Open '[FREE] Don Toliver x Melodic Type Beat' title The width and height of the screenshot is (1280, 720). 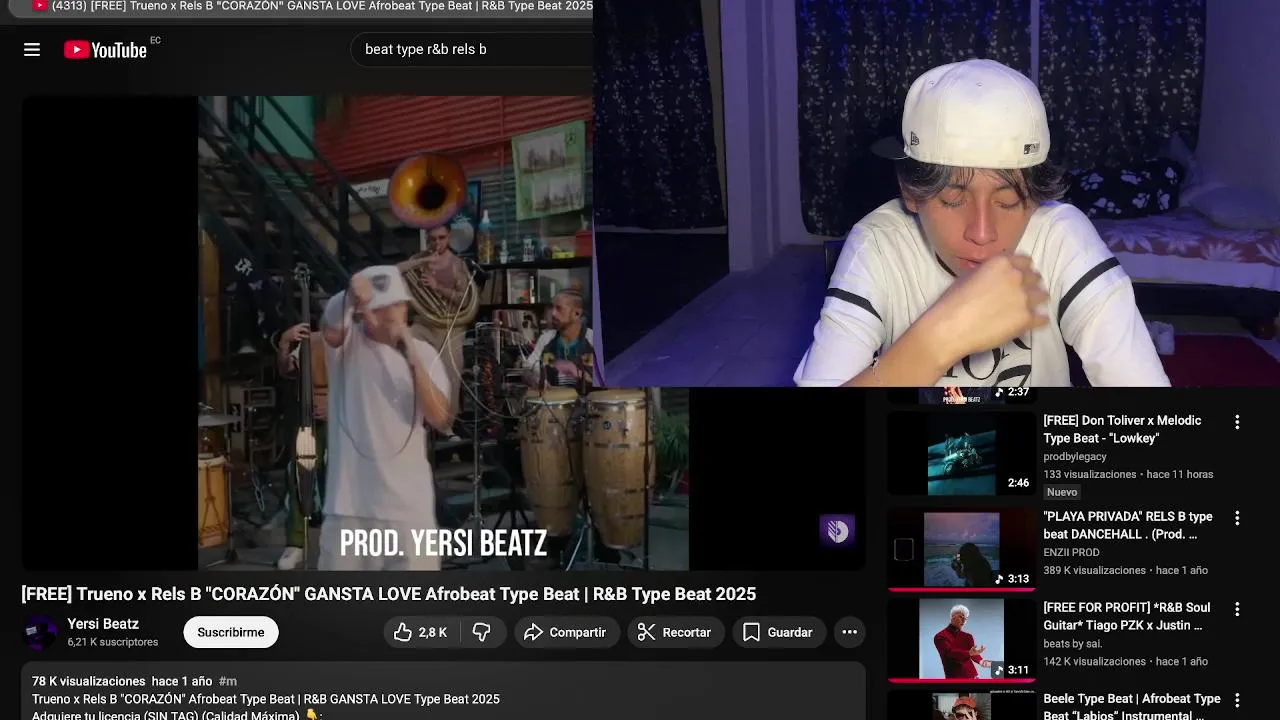point(1122,429)
